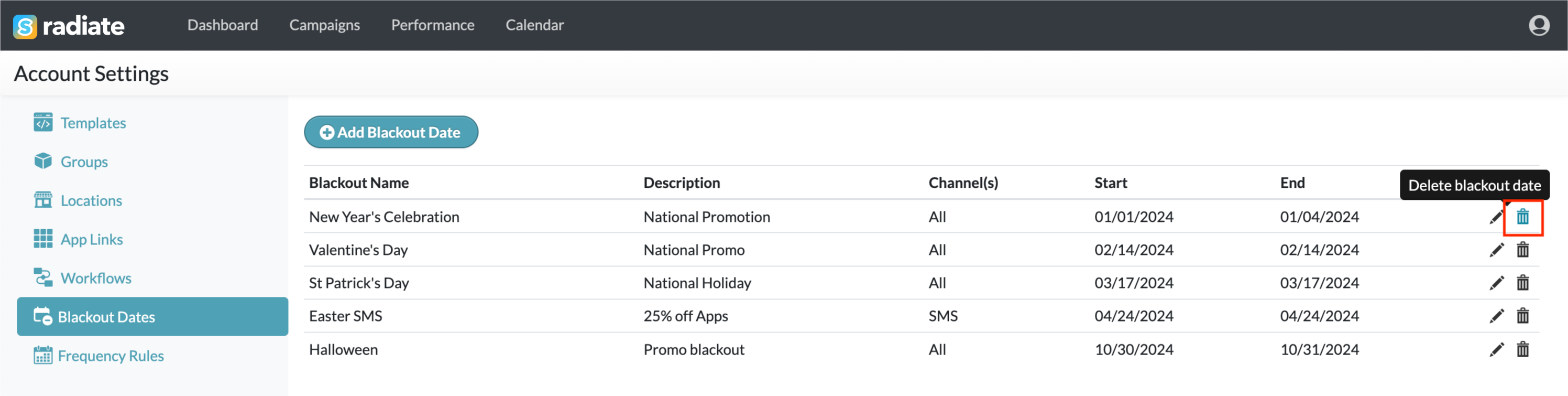1568x396 pixels.
Task: Click the 25% off Apps description
Action: click(x=685, y=316)
